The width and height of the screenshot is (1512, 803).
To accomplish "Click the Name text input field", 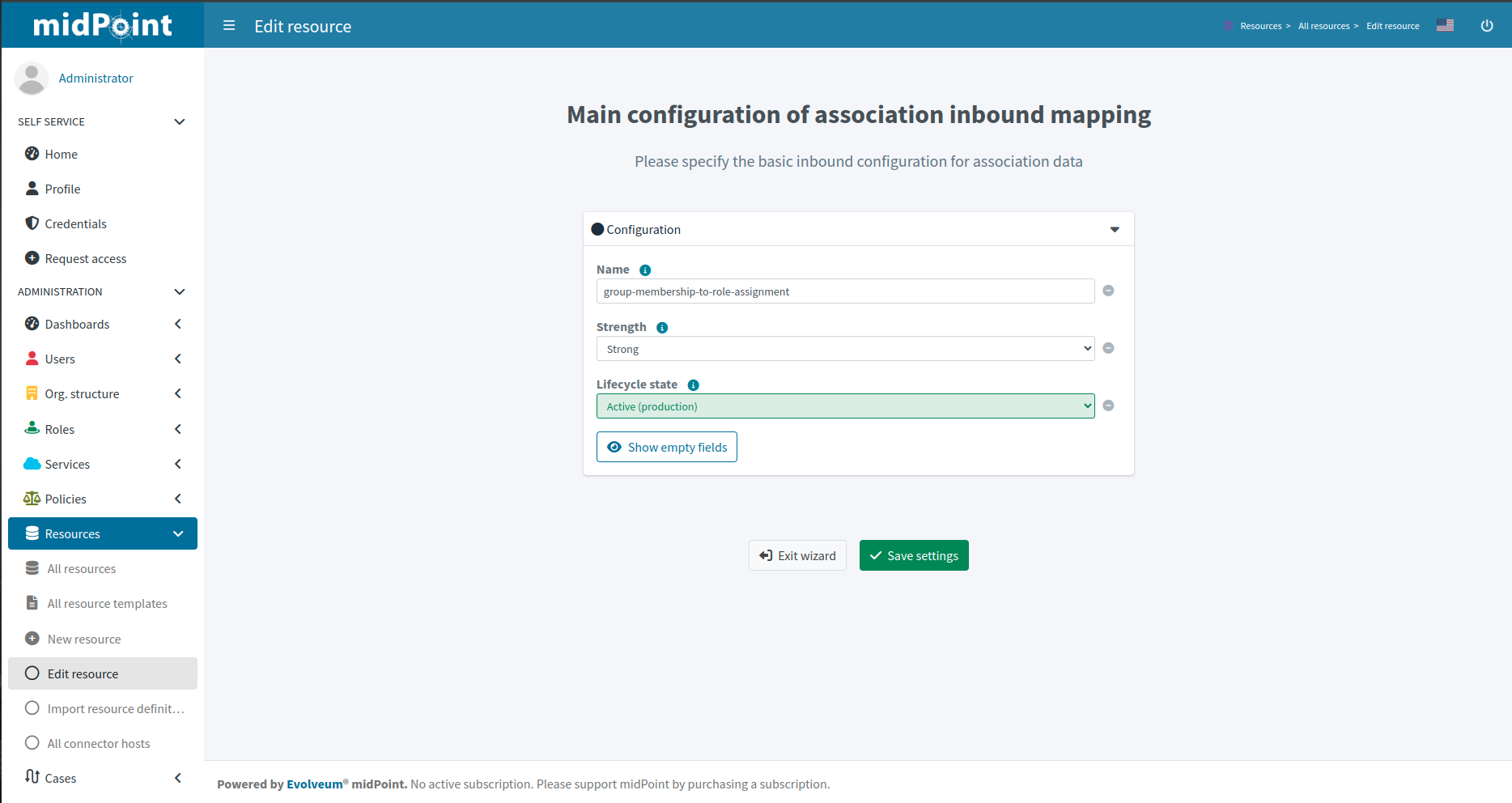I will coord(844,291).
